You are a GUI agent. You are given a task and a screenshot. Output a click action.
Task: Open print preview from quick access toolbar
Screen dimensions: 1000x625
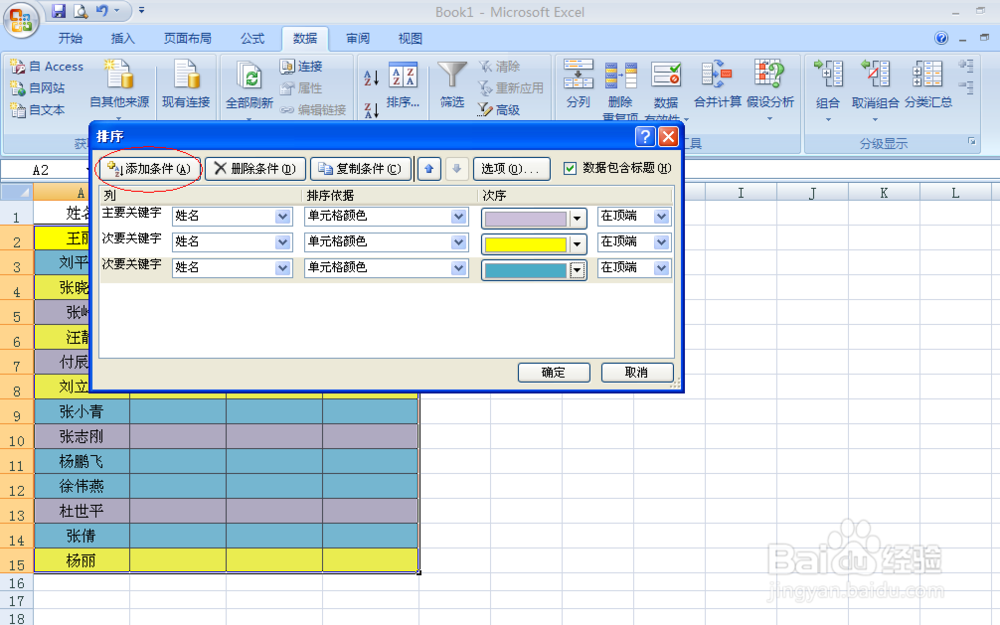point(80,11)
